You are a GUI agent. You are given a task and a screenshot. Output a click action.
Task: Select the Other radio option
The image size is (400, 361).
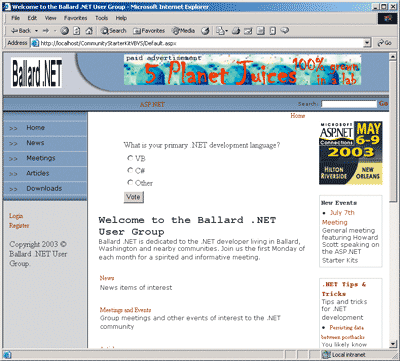tap(130, 182)
